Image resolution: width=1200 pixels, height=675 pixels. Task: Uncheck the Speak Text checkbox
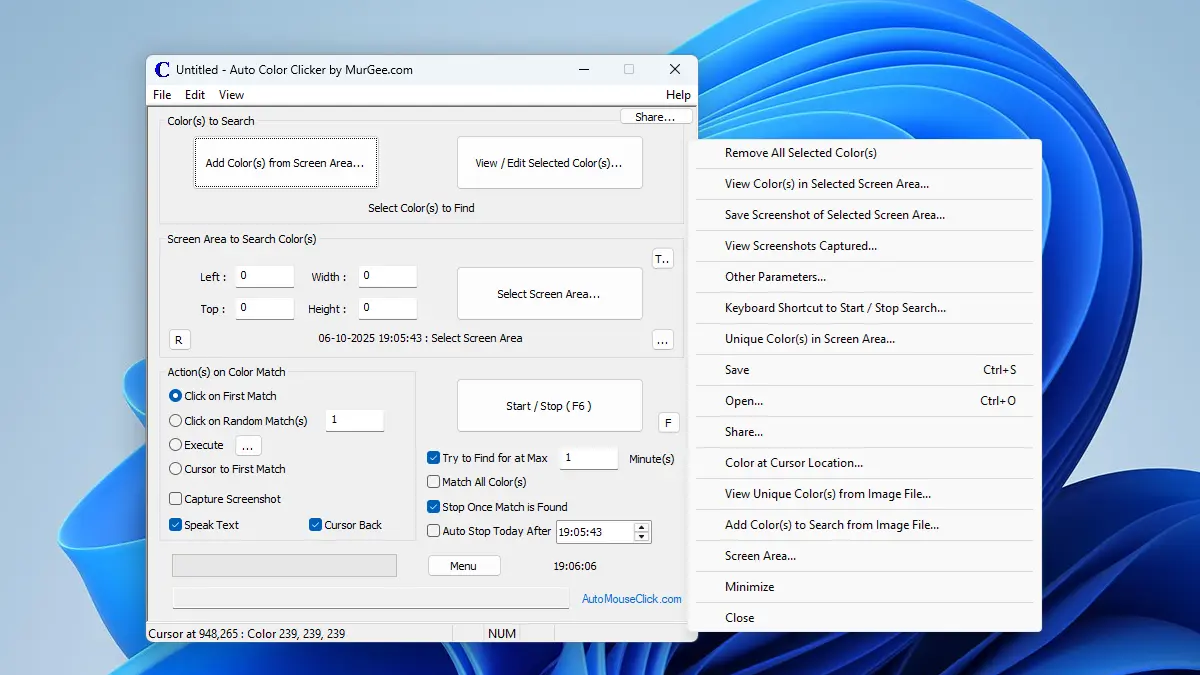coord(176,525)
